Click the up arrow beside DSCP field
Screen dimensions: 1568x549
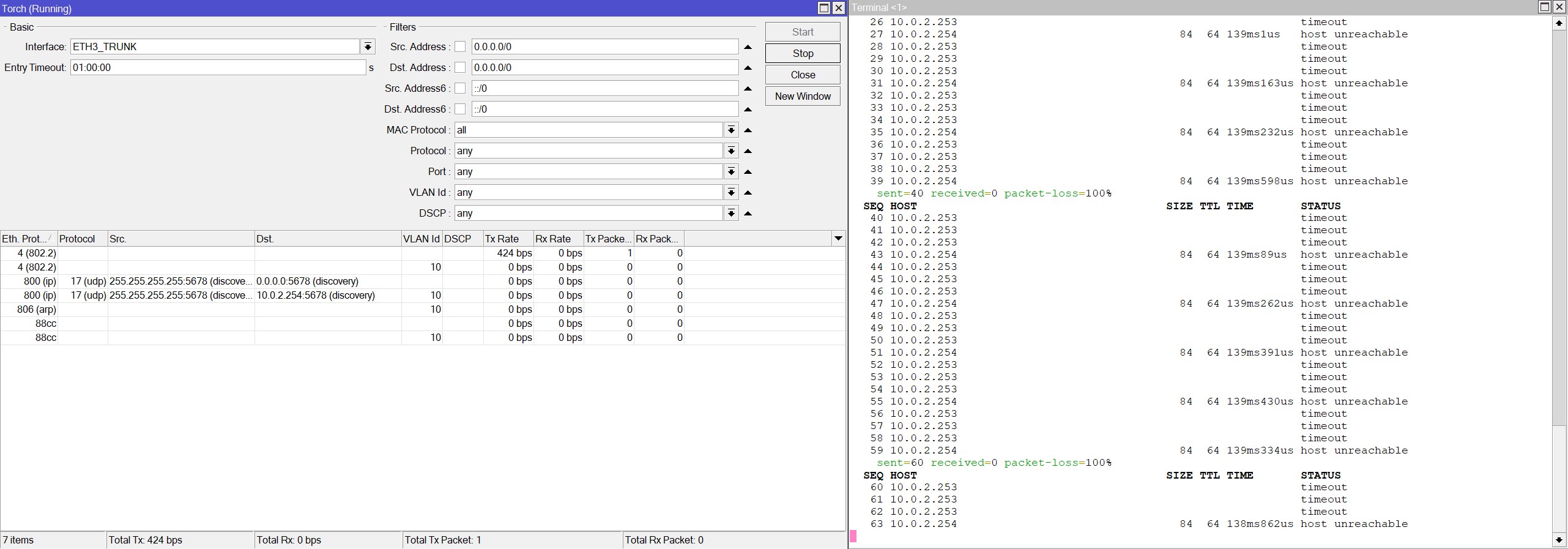748,214
